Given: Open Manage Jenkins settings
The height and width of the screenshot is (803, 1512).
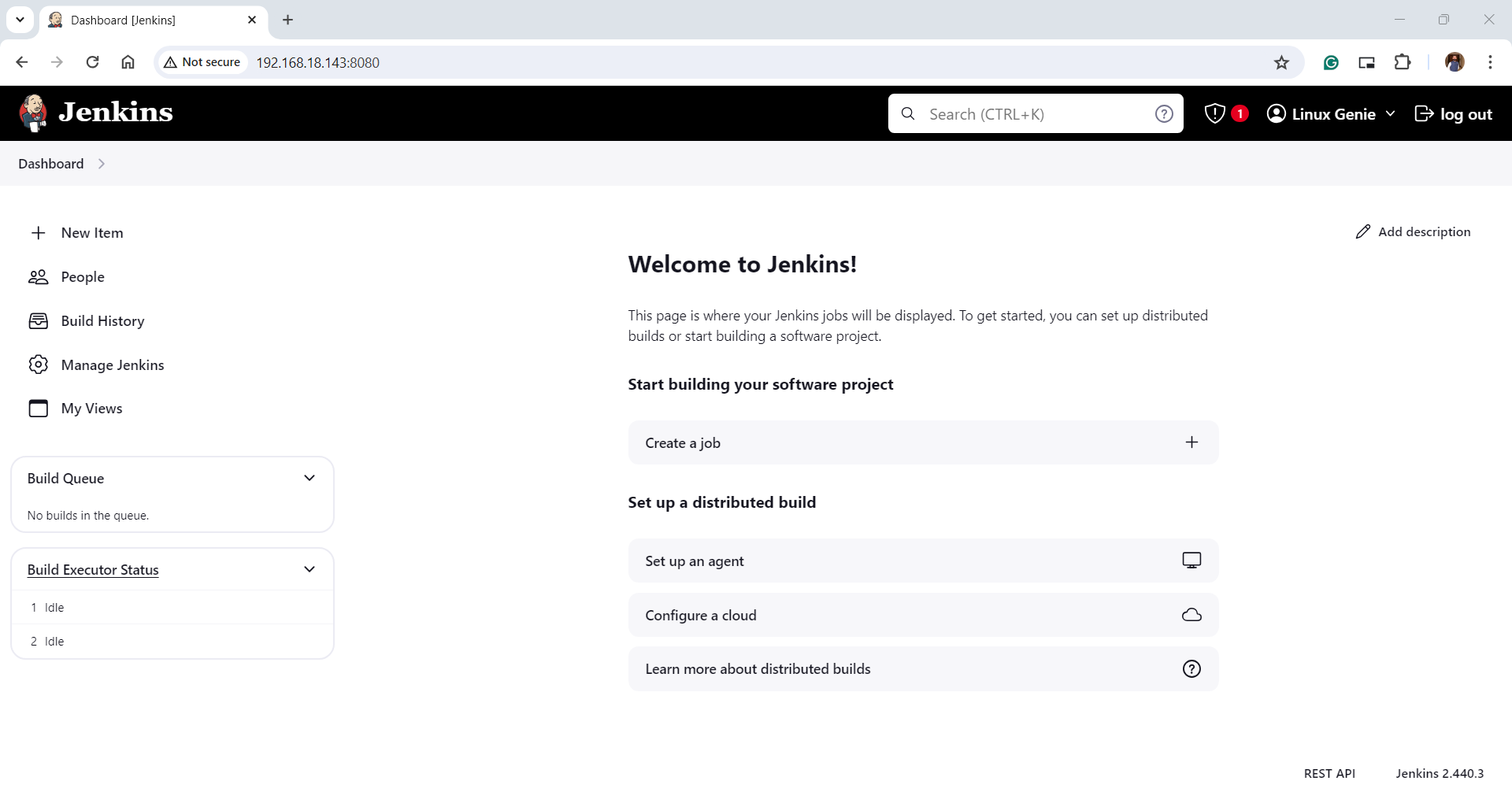Looking at the screenshot, I should (x=112, y=364).
